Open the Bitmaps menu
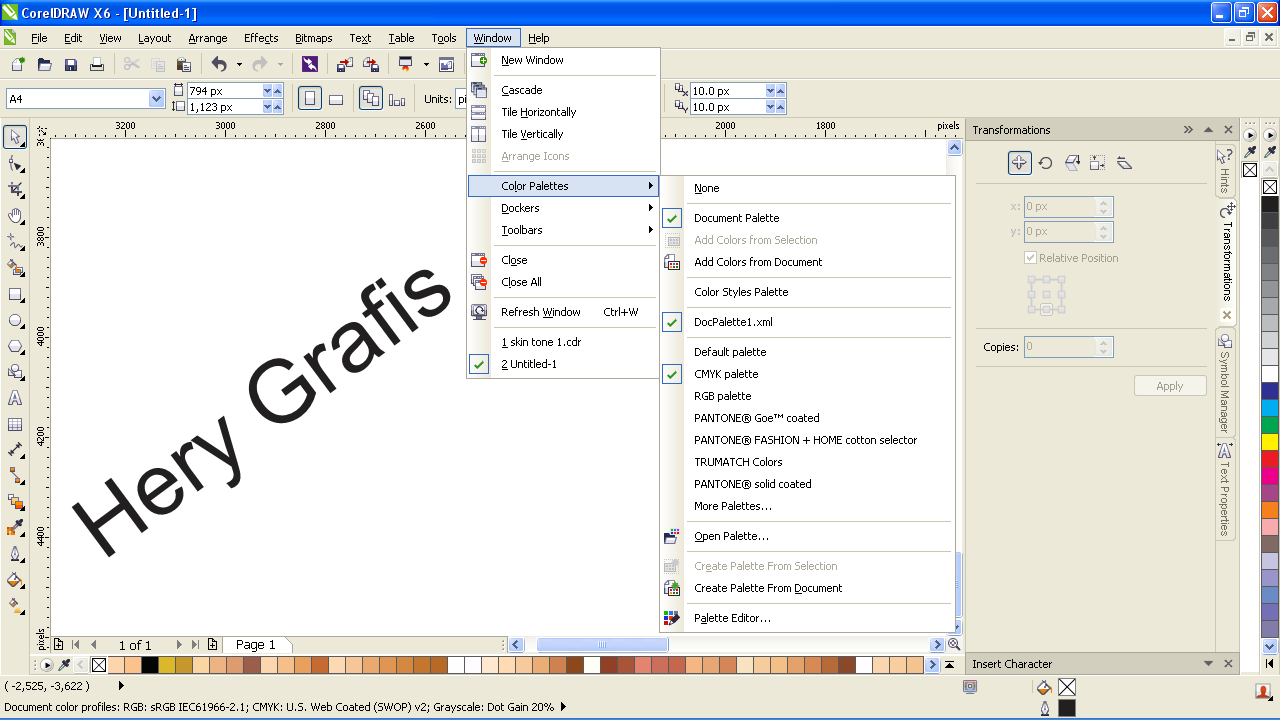Screen dimensions: 1280x720 (x=314, y=38)
